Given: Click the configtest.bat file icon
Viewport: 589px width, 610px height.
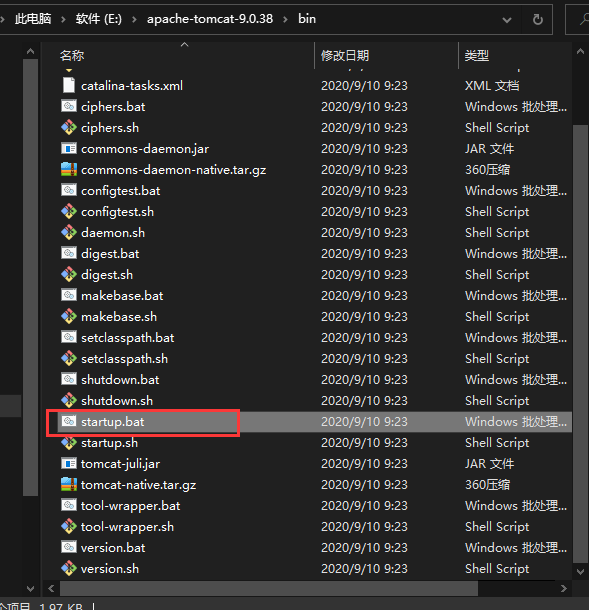Looking at the screenshot, I should point(69,190).
